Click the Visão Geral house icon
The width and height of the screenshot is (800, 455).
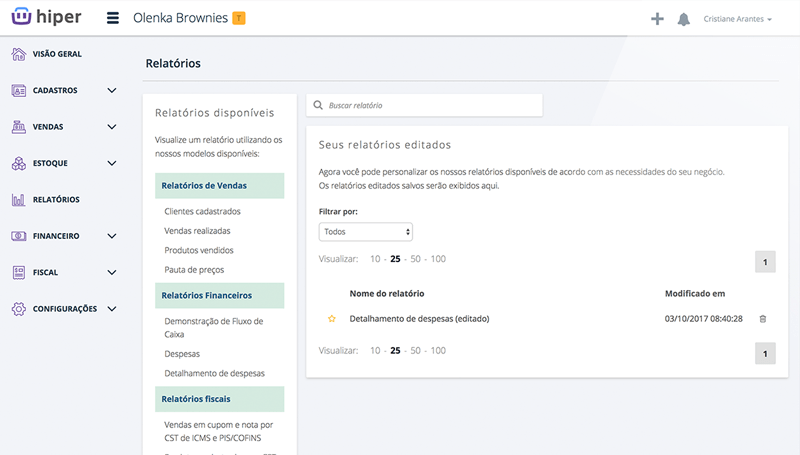[18, 54]
